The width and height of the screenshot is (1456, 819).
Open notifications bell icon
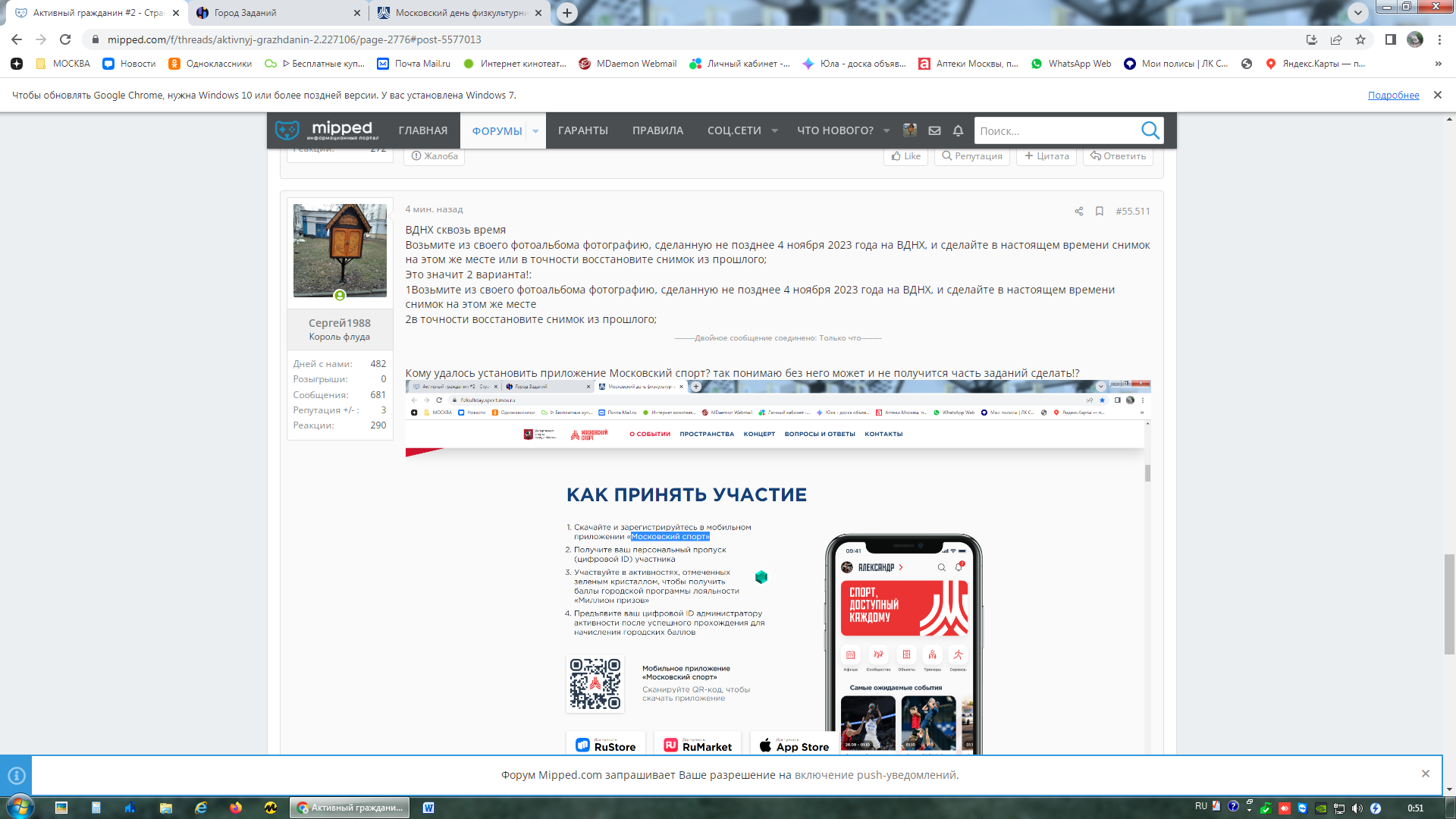[958, 130]
